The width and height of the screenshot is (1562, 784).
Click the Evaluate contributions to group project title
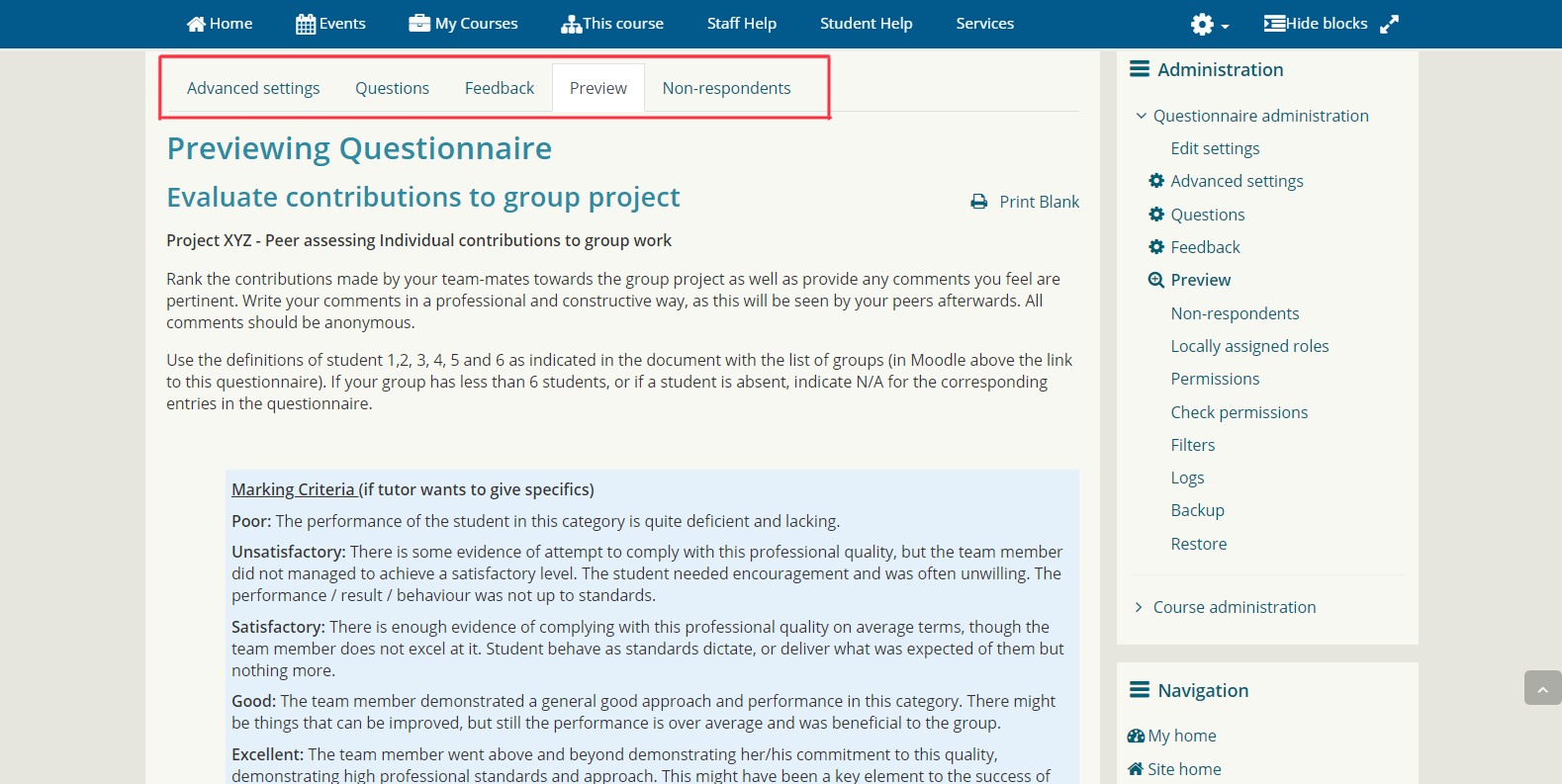423,198
